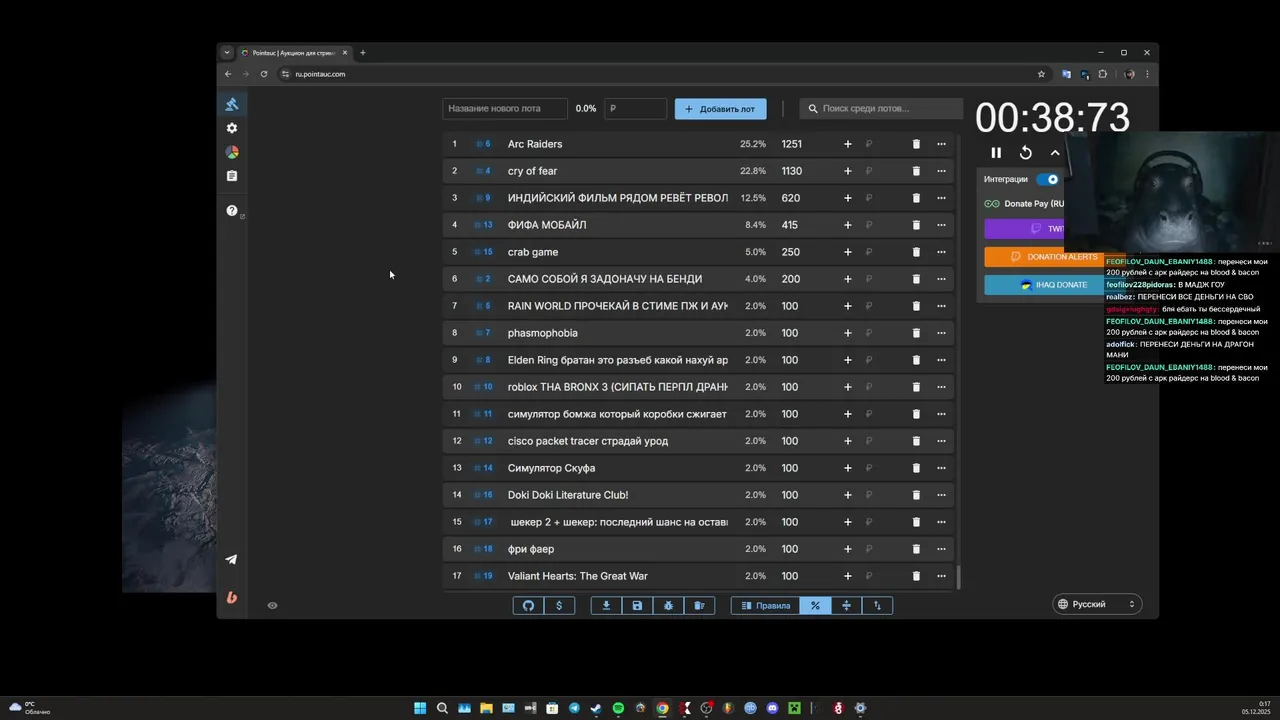Open a new browser tab
The image size is (1280, 720).
(x=363, y=53)
